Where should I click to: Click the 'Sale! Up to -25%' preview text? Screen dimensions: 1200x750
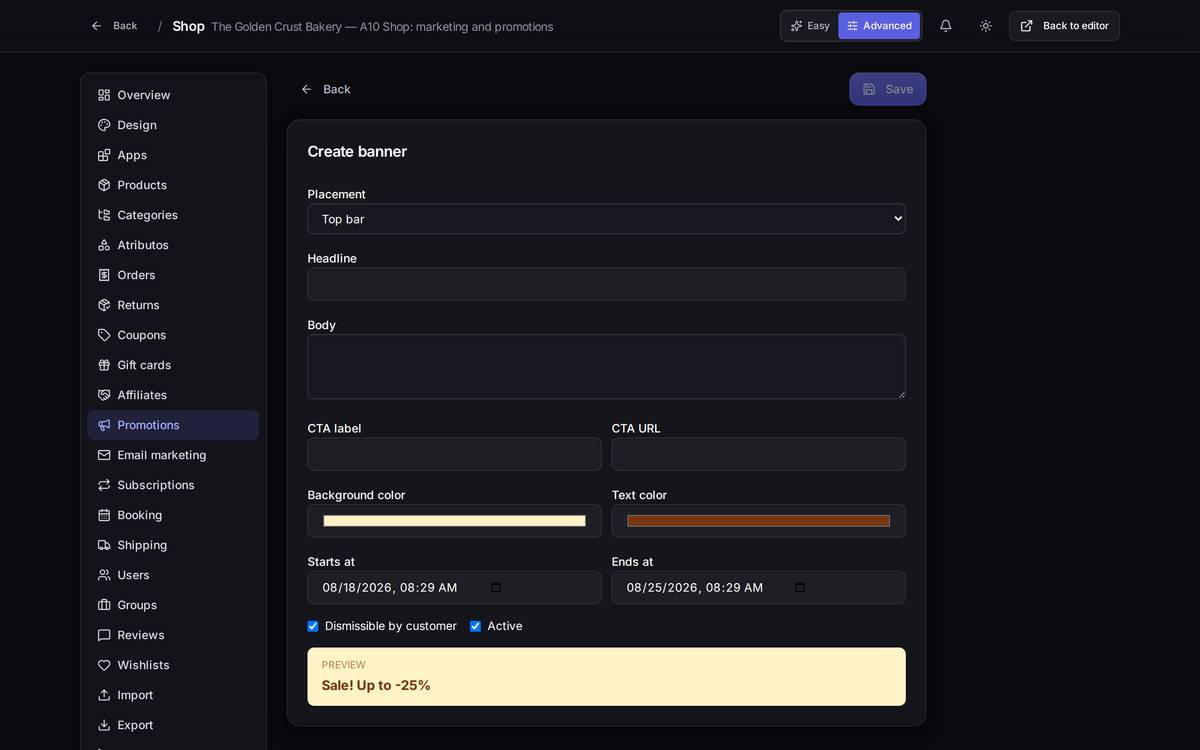click(376, 685)
